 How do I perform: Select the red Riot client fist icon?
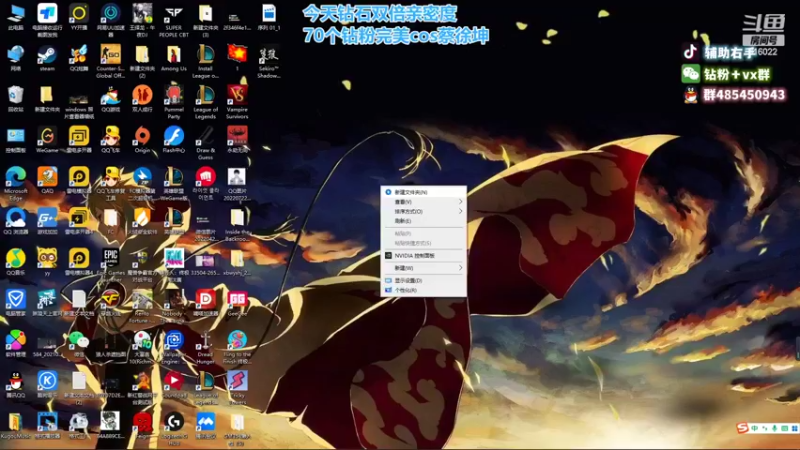[205, 184]
